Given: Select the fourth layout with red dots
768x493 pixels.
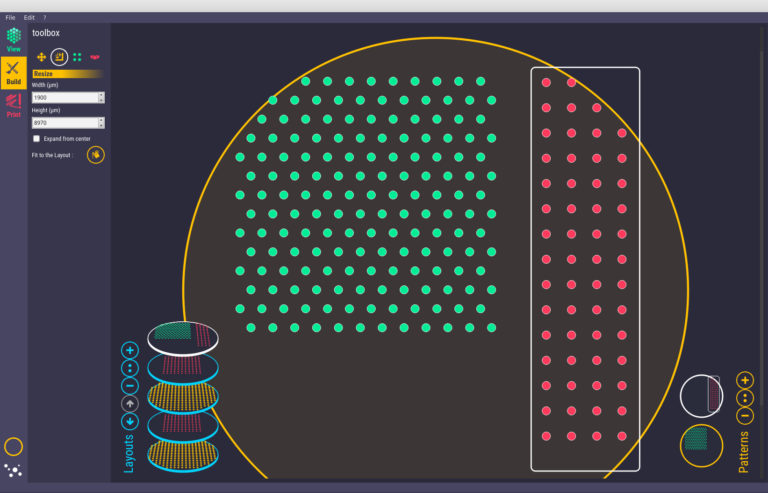Looking at the screenshot, I should 183,426.
